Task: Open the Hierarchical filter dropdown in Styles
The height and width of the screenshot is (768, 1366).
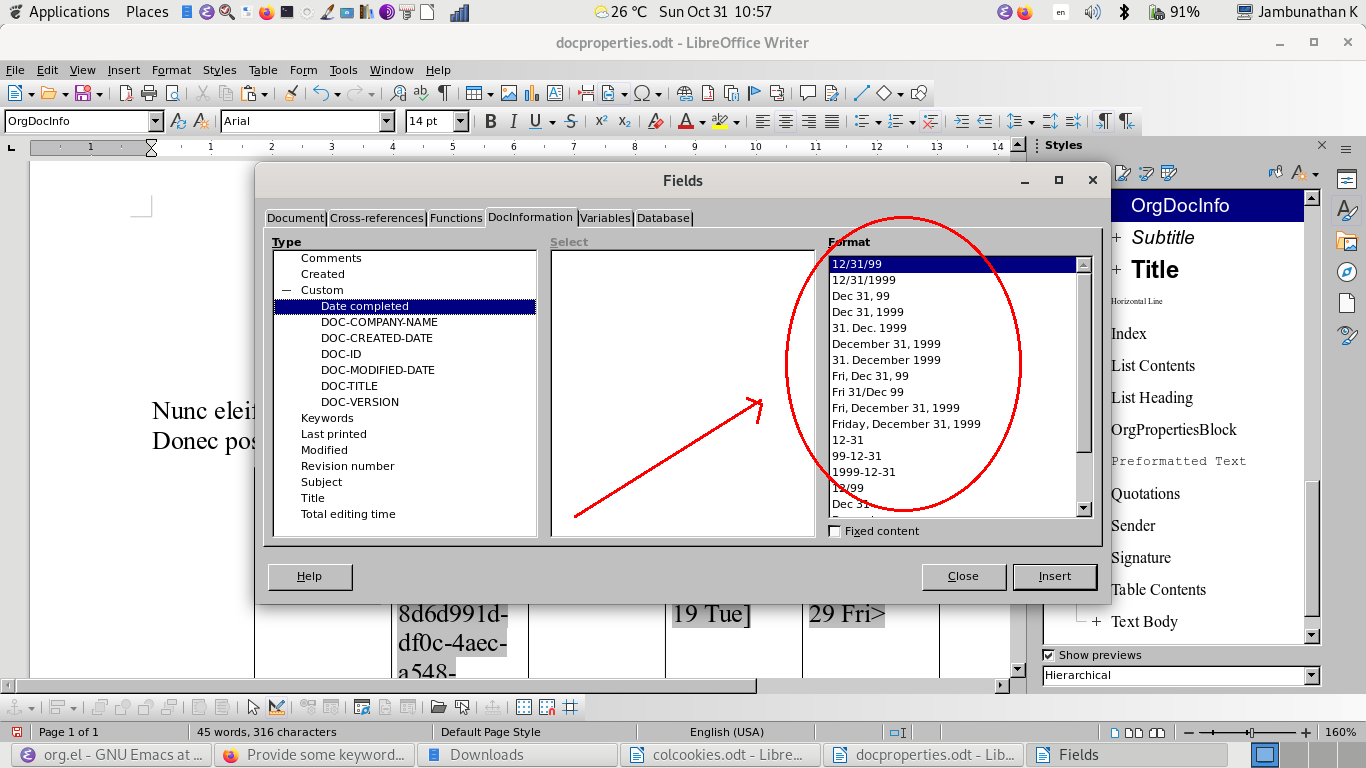Action: (x=1312, y=676)
